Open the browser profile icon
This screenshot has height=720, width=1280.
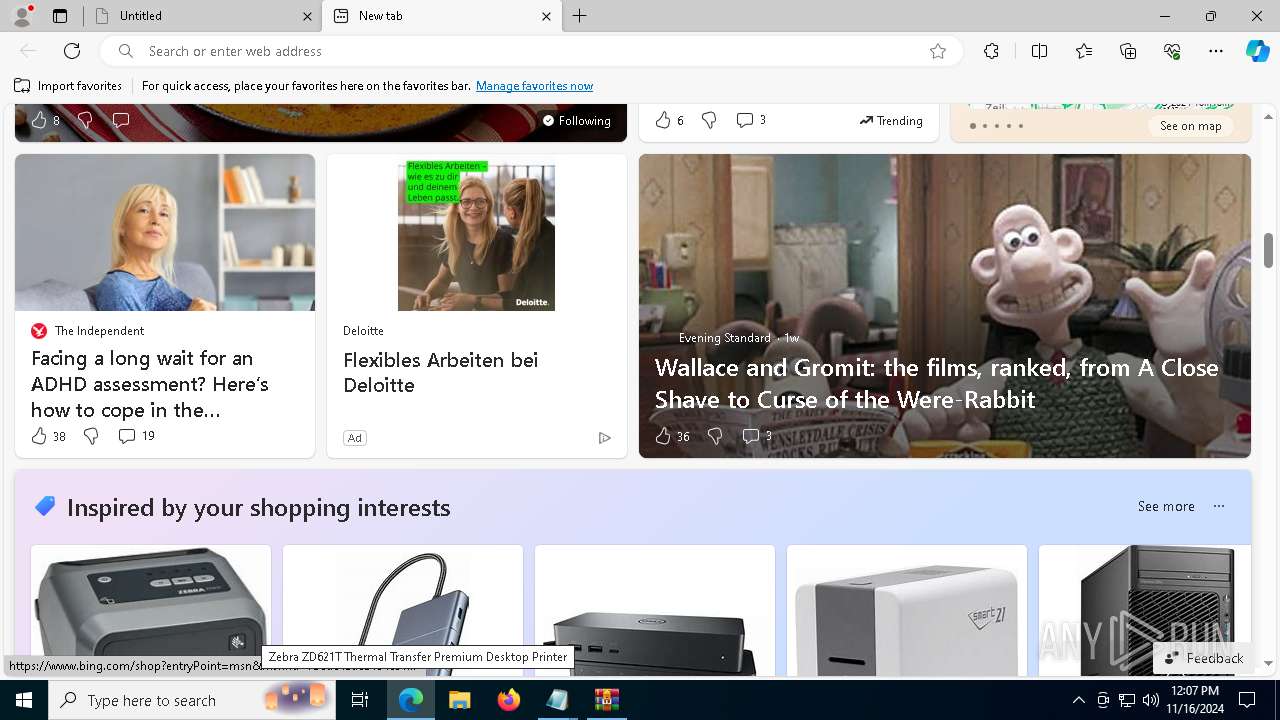point(21,16)
